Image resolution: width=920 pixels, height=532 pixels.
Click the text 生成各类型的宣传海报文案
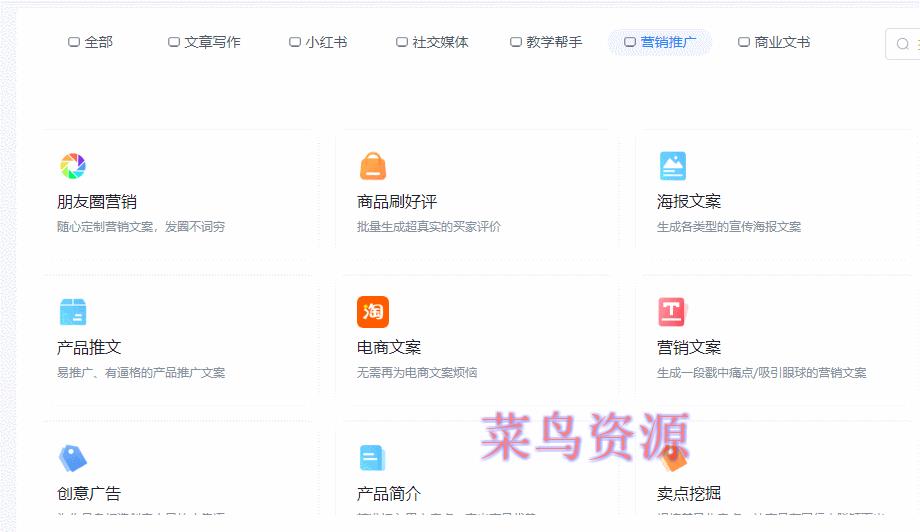(x=729, y=227)
